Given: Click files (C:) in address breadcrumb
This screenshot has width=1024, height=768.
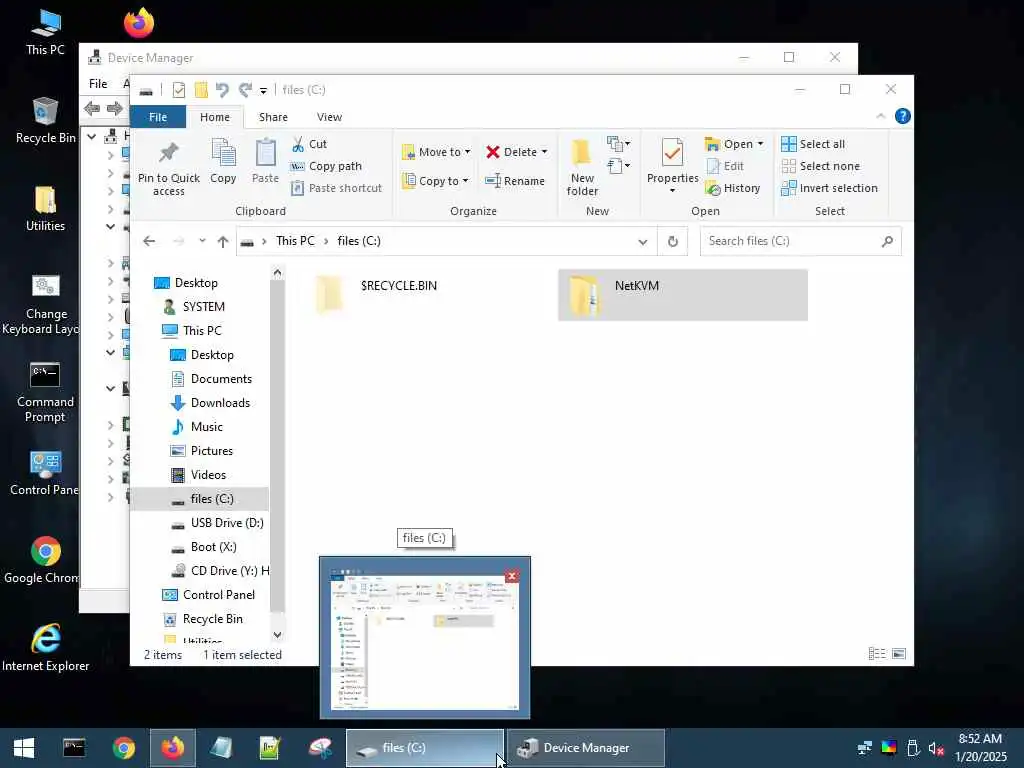Looking at the screenshot, I should (359, 241).
